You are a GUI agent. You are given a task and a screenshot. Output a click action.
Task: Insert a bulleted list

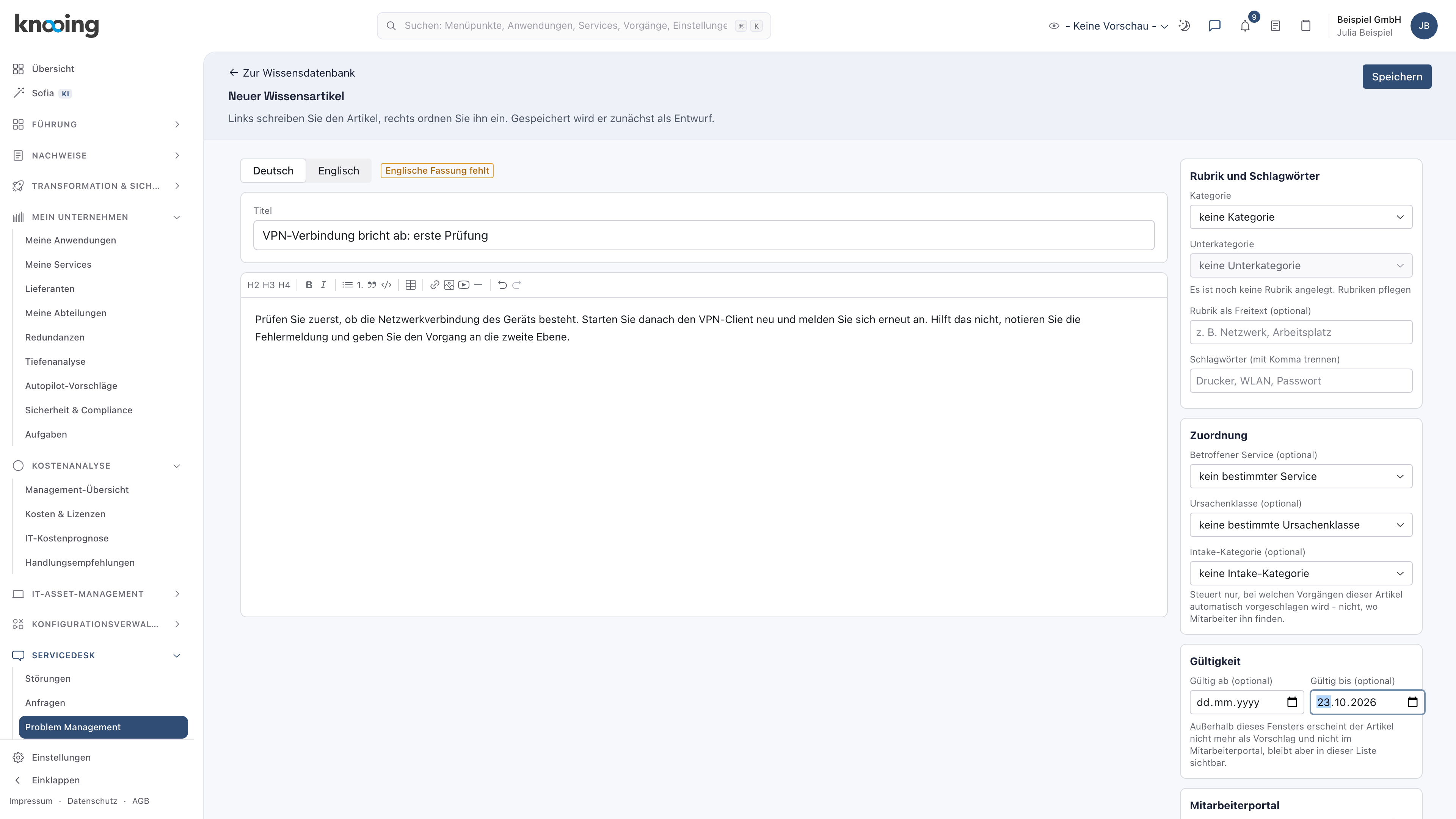tap(347, 285)
